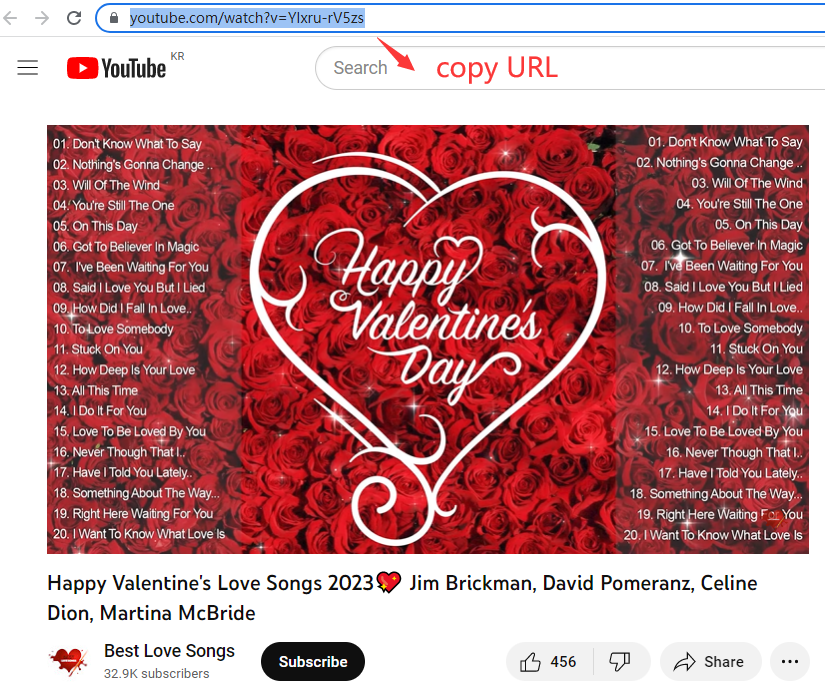The height and width of the screenshot is (690, 825).
Task: Reload the current YouTube page
Action: point(74,18)
